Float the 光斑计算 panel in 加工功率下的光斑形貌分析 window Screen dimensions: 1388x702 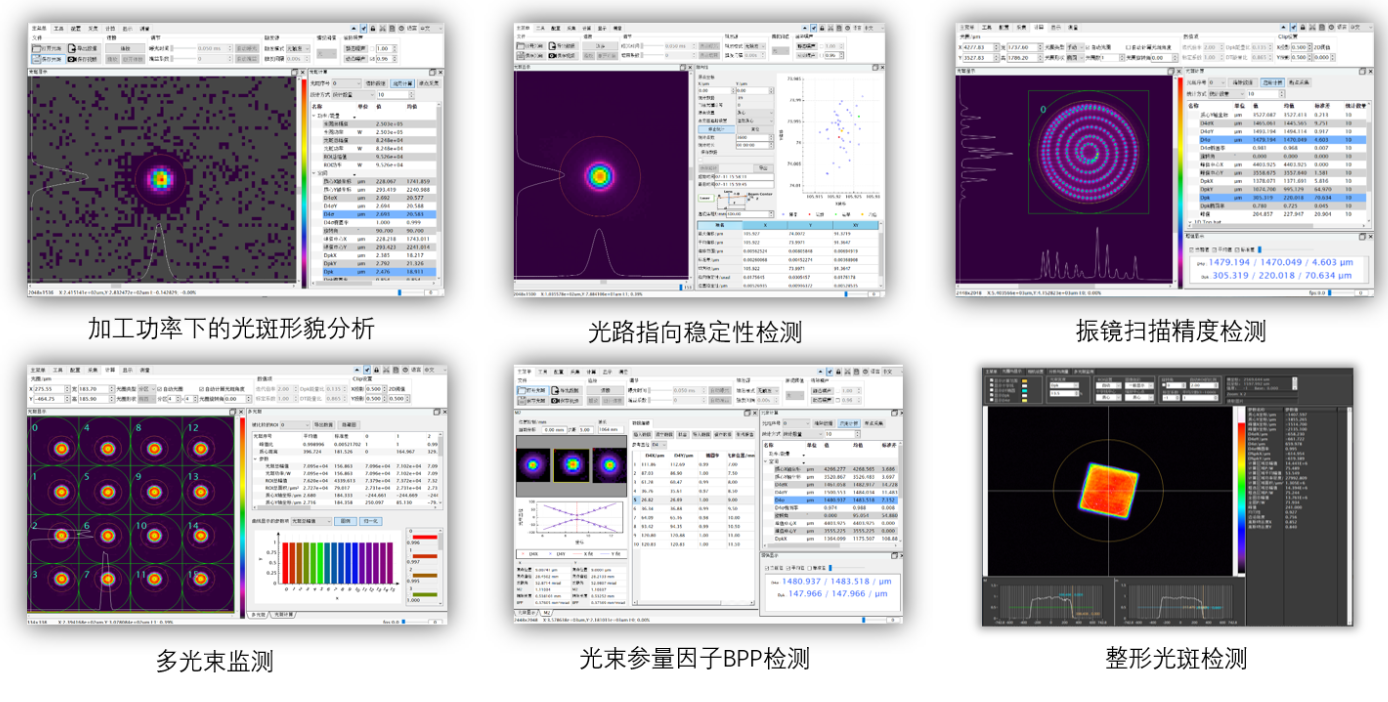(x=432, y=72)
